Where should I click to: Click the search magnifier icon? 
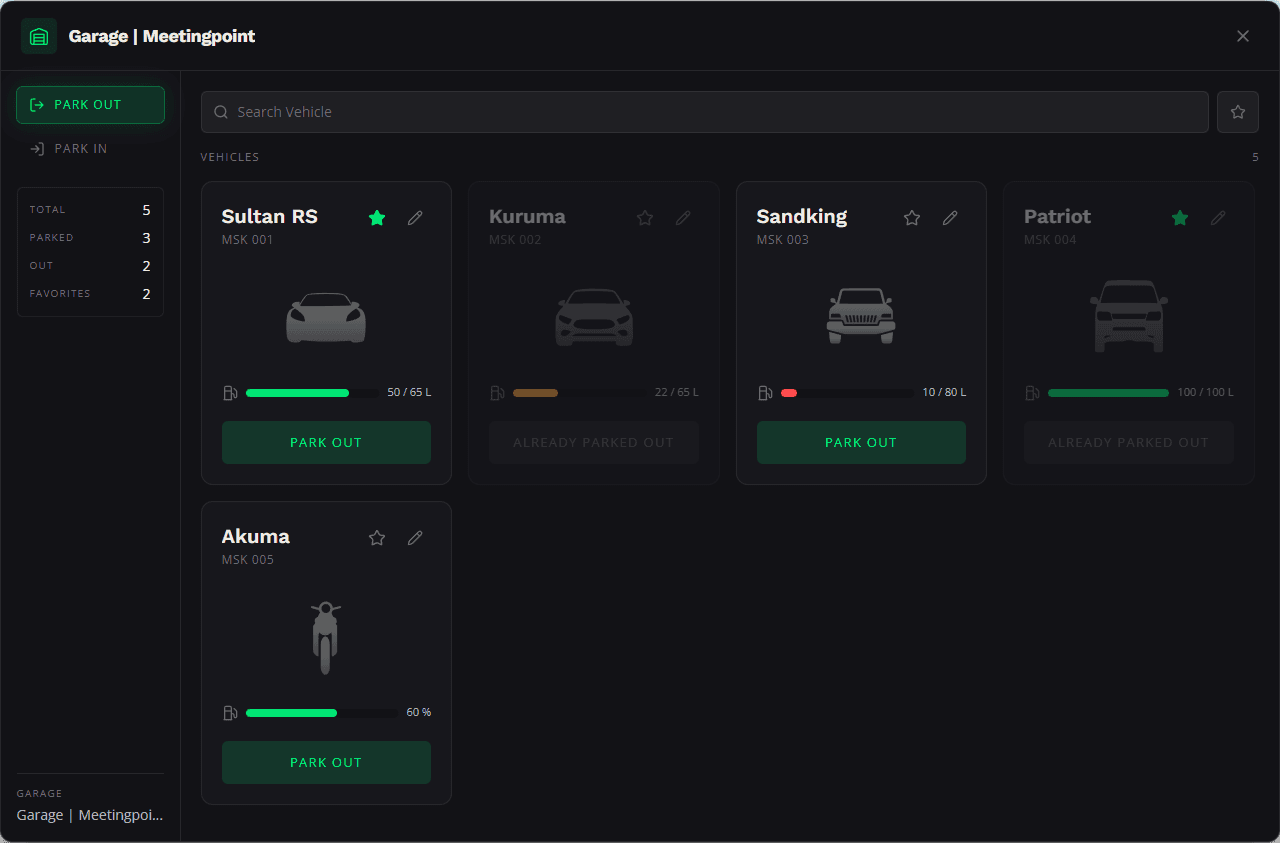(x=221, y=112)
